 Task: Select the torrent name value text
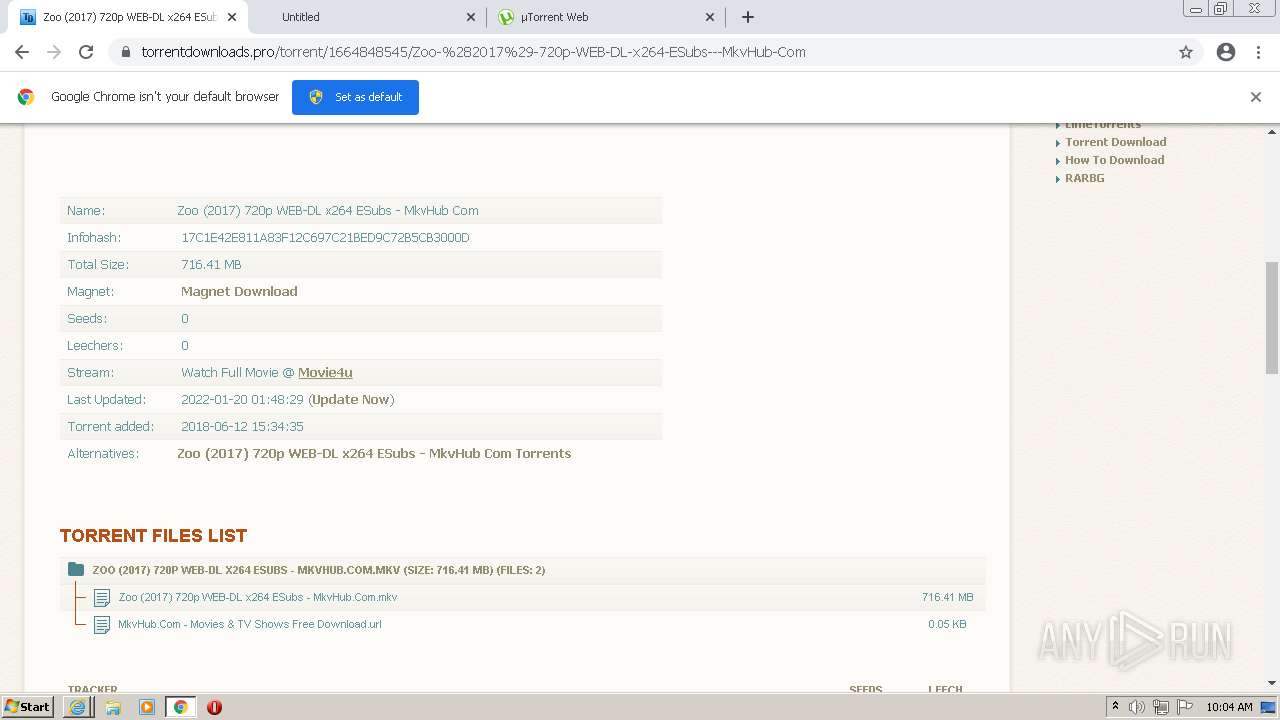(x=328, y=211)
